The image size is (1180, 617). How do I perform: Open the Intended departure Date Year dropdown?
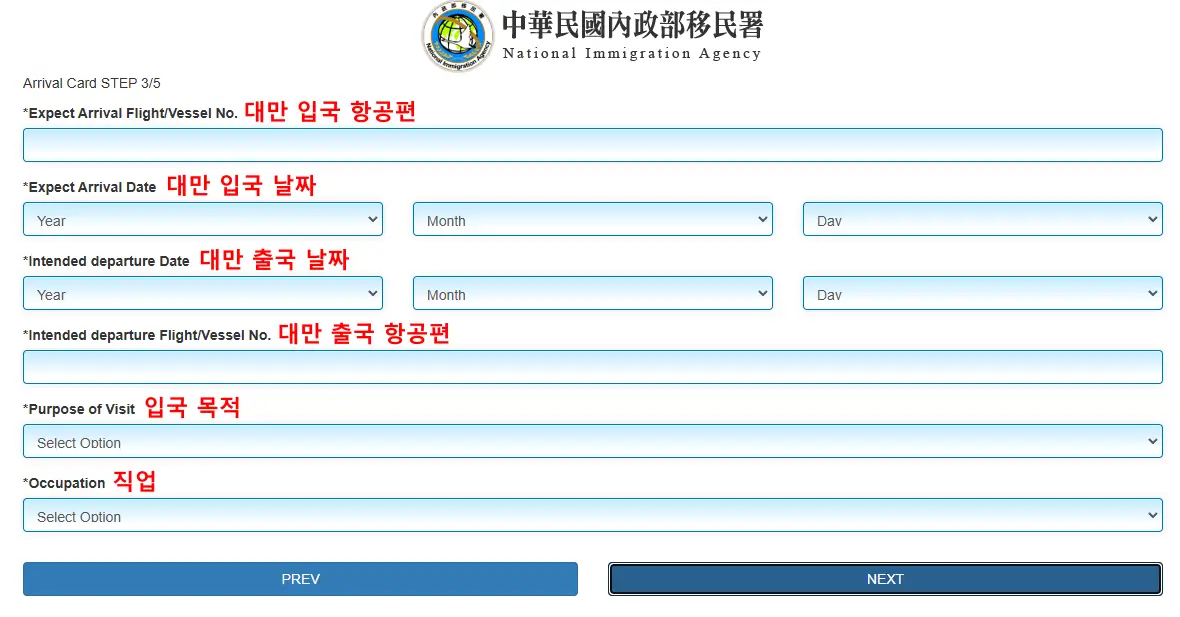[202, 293]
